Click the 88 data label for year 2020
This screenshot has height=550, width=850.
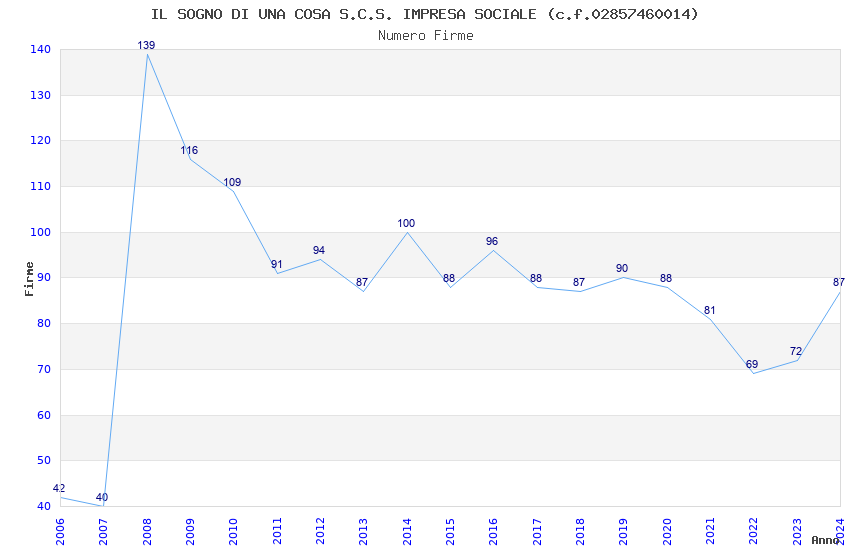pos(666,278)
